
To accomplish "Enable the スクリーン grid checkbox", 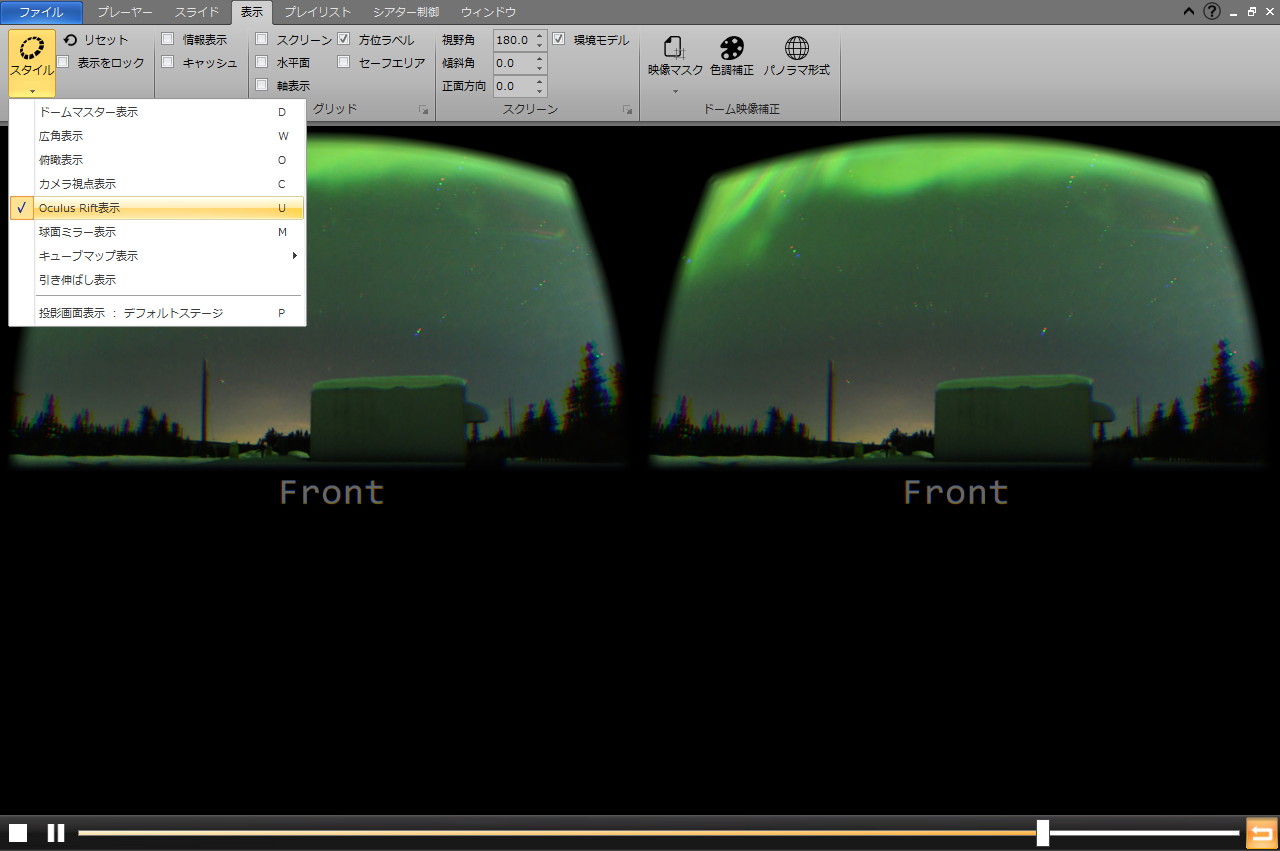I will pyautogui.click(x=262, y=39).
